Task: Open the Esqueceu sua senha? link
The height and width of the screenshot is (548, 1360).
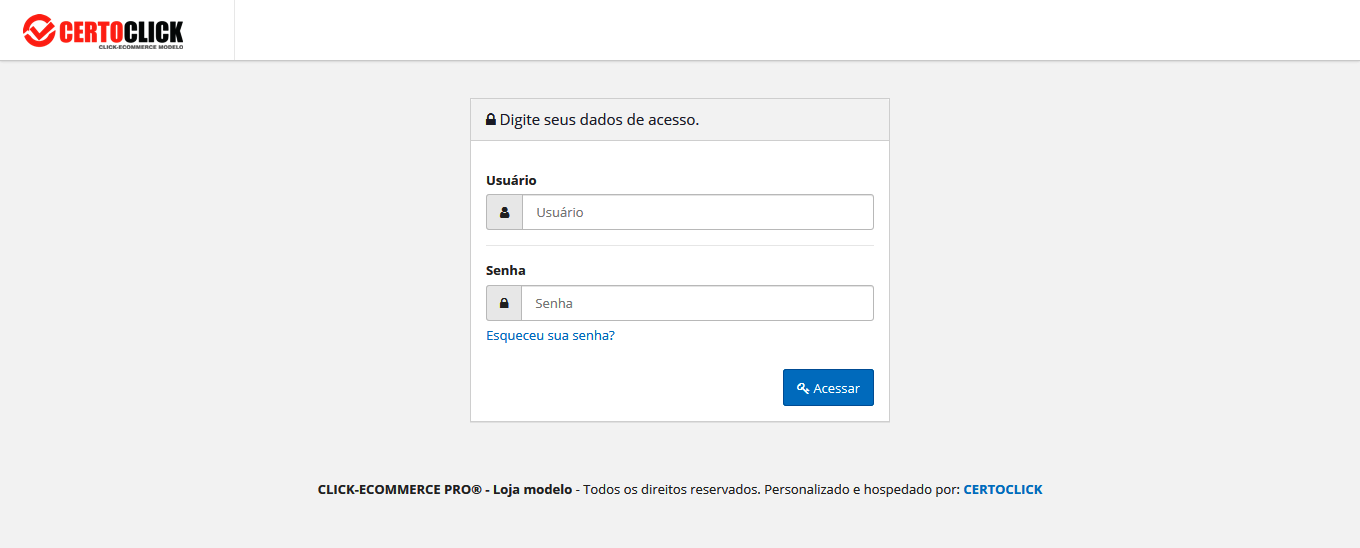Action: point(550,336)
